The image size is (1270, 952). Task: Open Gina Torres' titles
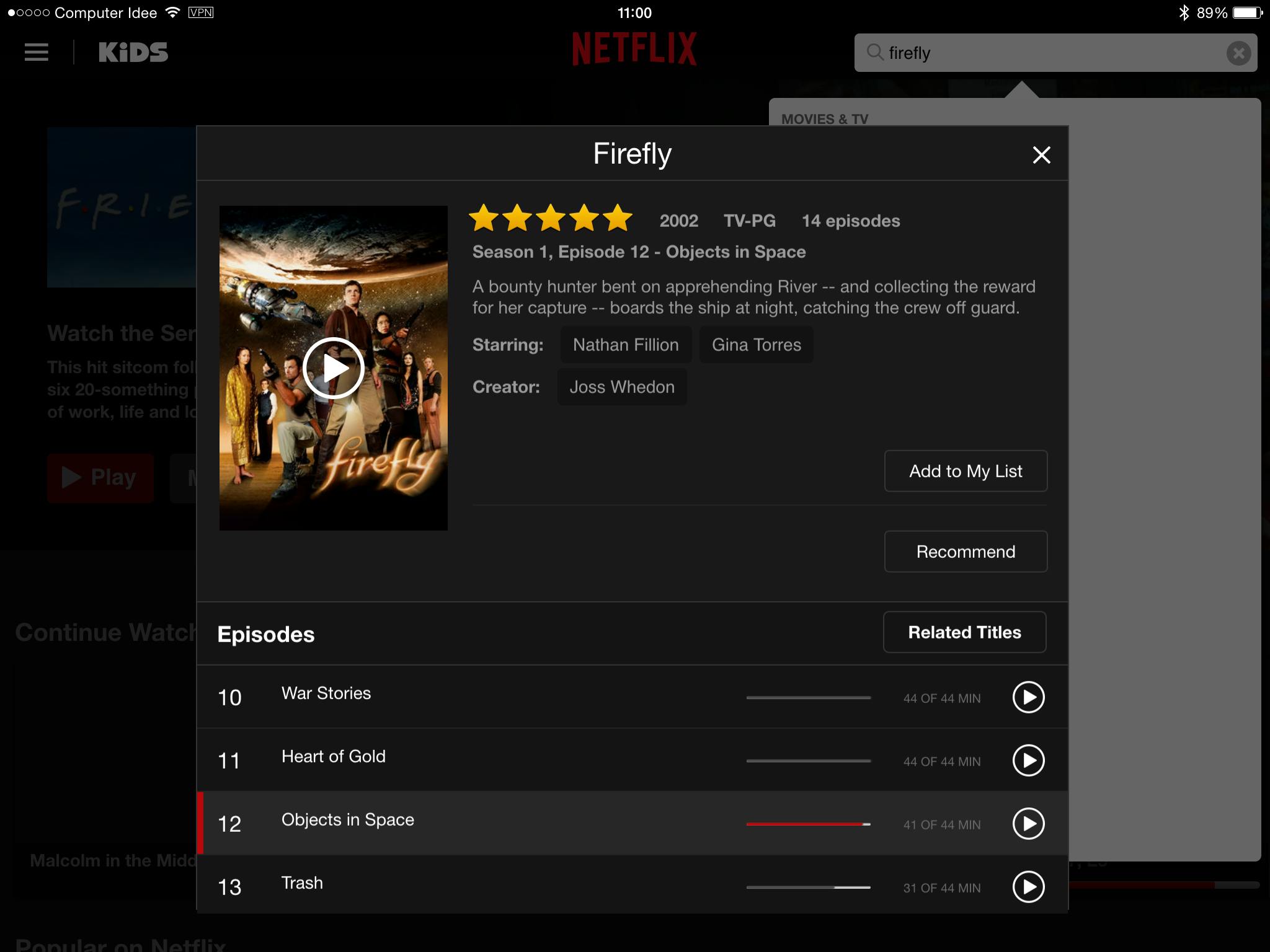756,345
